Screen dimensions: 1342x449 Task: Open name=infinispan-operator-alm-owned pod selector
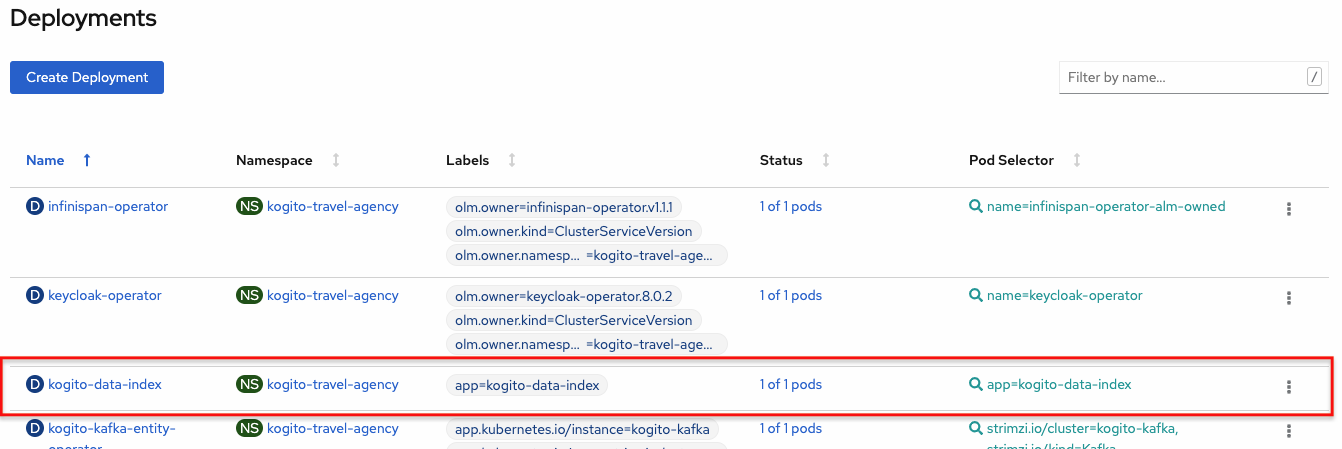(1106, 207)
